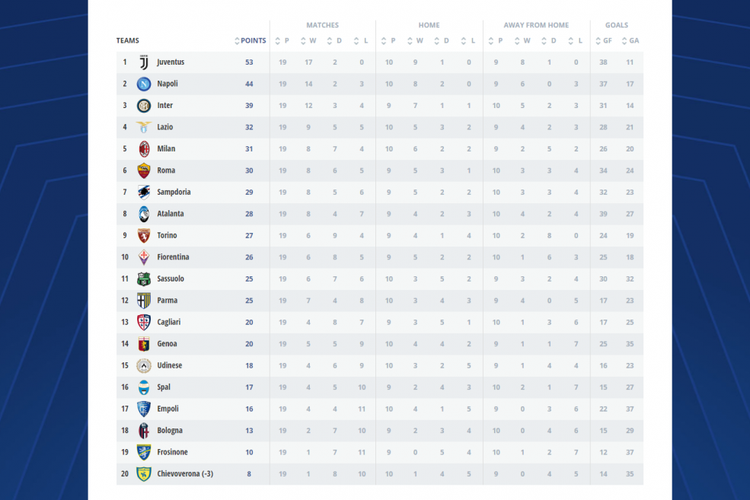The height and width of the screenshot is (500, 750).
Task: Open the Sampdoria team link
Action: coord(174,192)
